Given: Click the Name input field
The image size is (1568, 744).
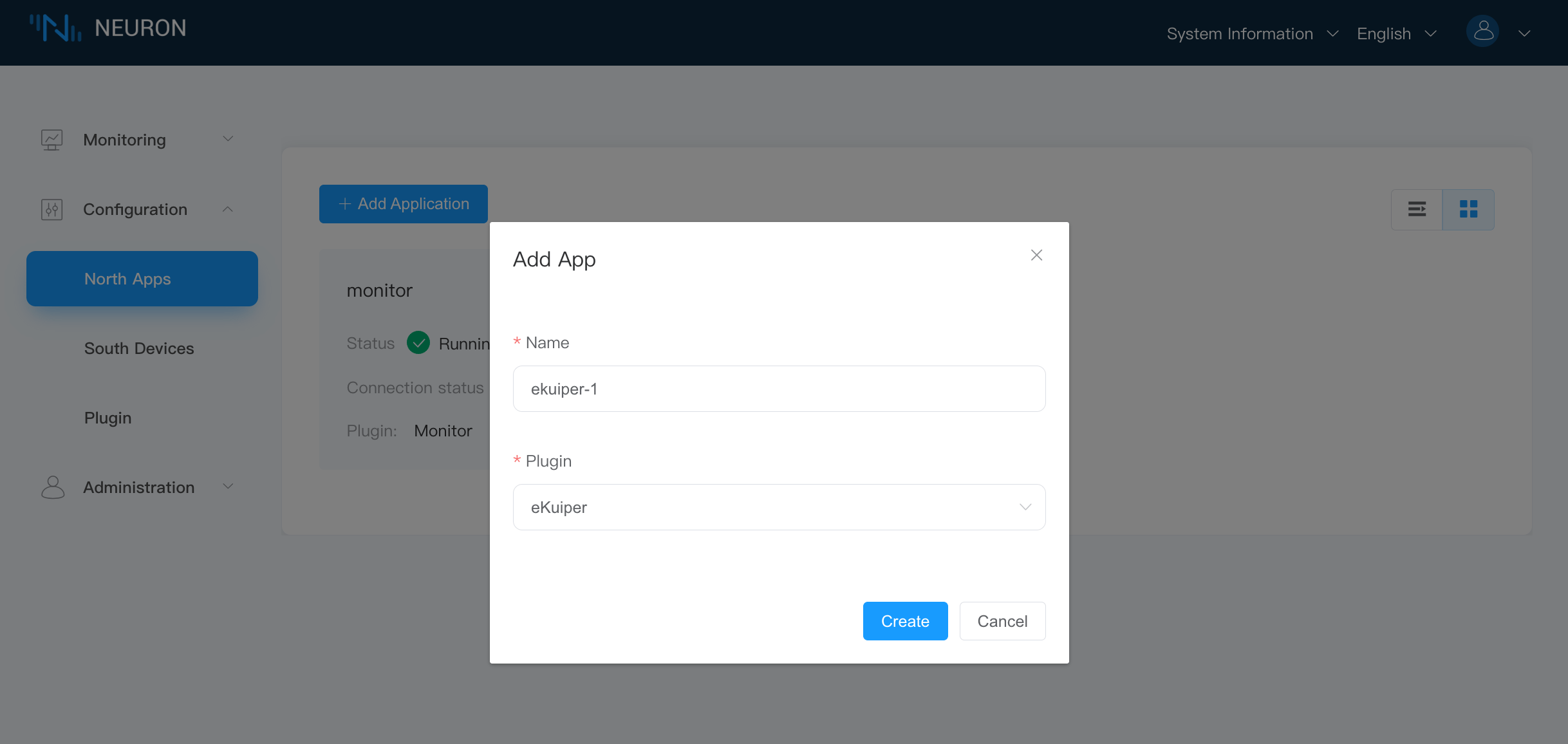Looking at the screenshot, I should click(779, 389).
